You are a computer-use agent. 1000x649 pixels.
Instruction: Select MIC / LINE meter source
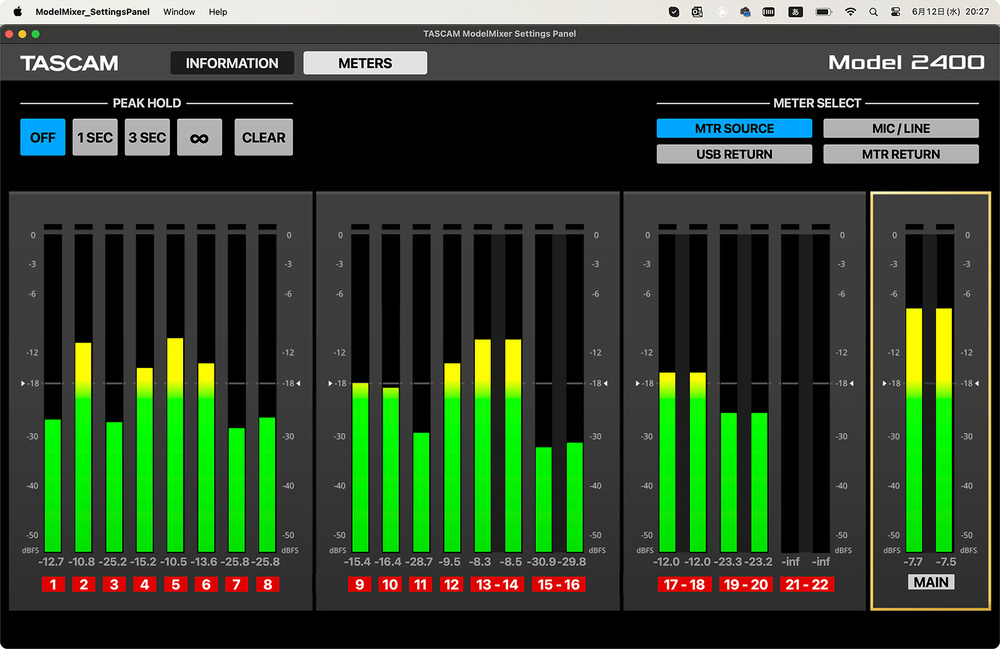(x=900, y=129)
